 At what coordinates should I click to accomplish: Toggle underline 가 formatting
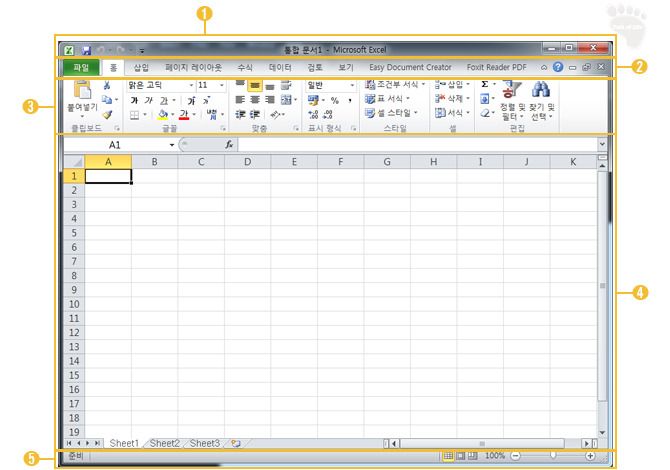[164, 101]
